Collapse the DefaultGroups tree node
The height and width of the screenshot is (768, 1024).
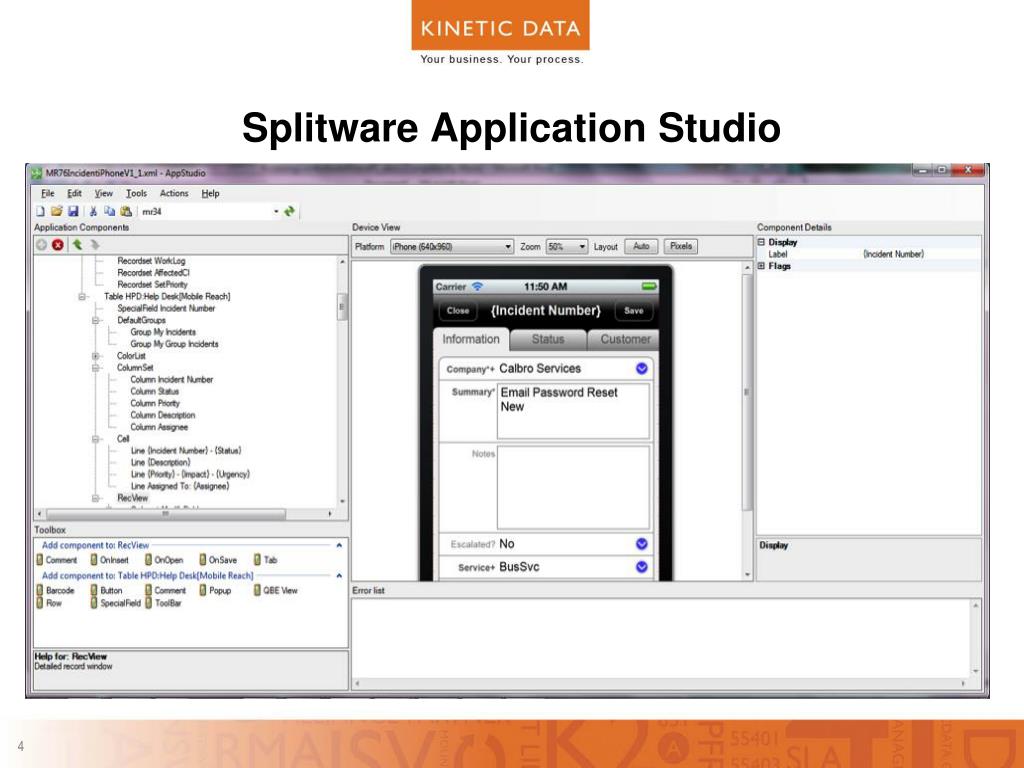point(96,321)
